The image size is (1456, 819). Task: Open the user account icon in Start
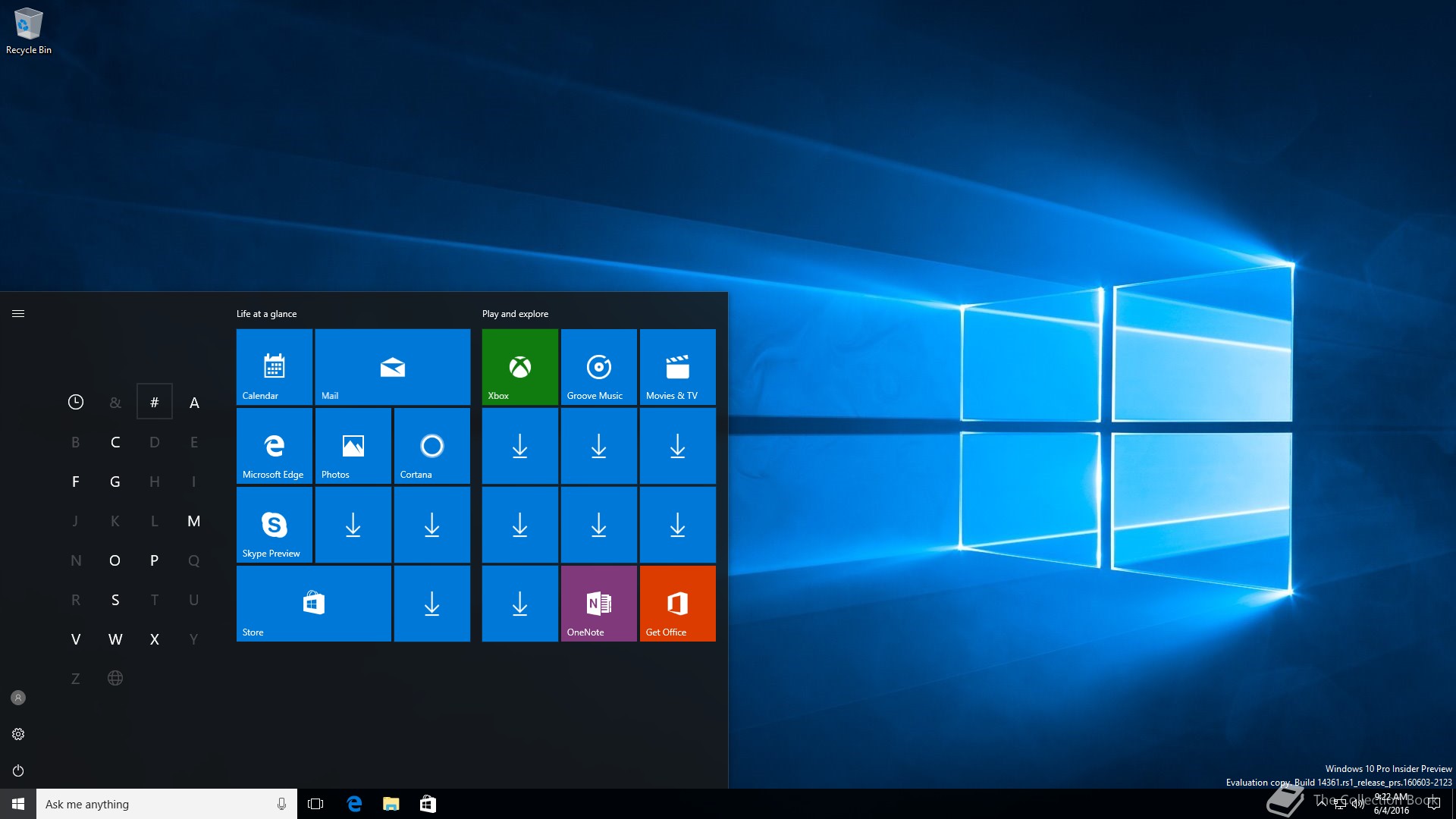click(x=18, y=698)
